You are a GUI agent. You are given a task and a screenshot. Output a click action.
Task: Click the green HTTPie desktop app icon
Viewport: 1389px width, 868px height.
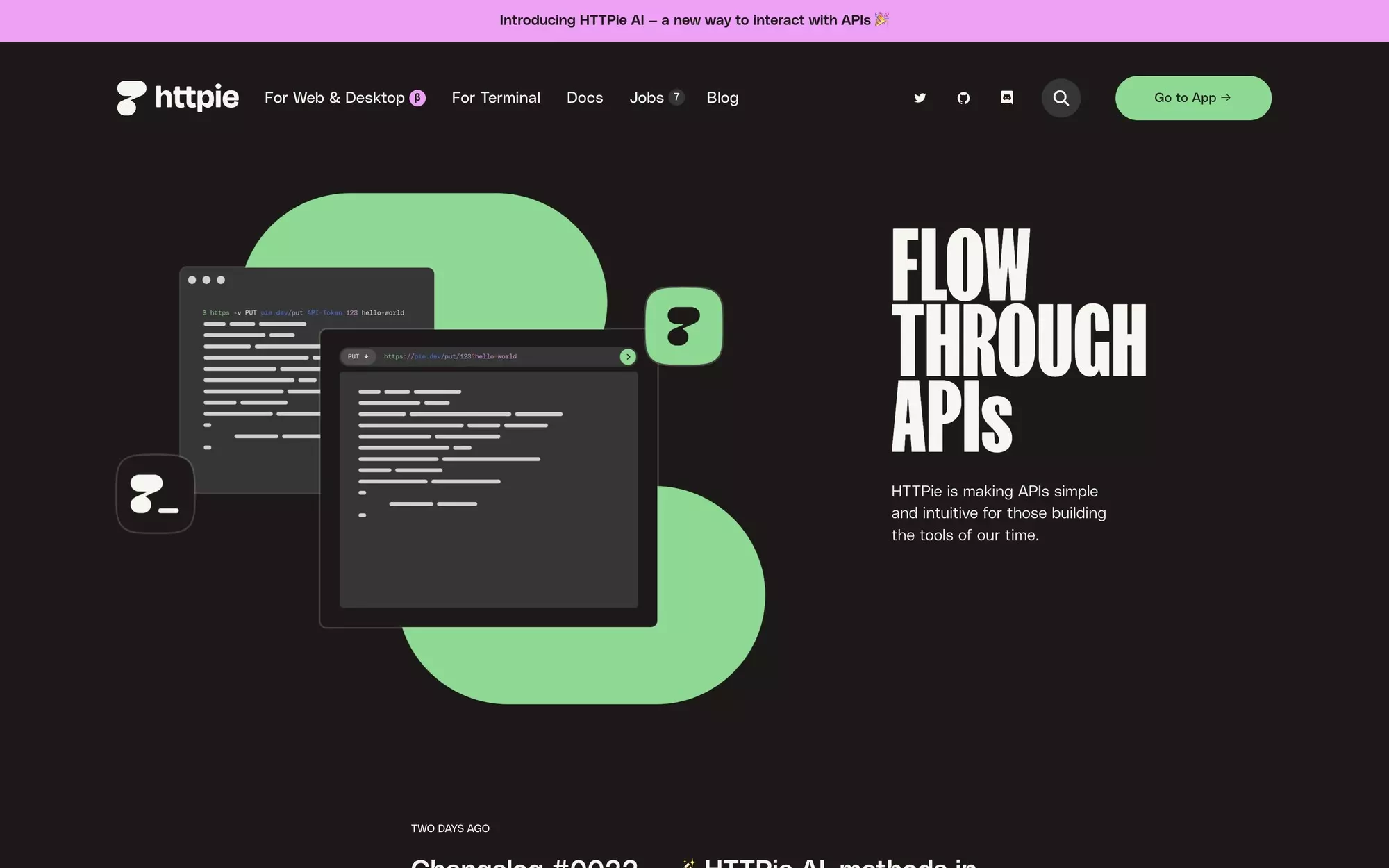coord(684,326)
